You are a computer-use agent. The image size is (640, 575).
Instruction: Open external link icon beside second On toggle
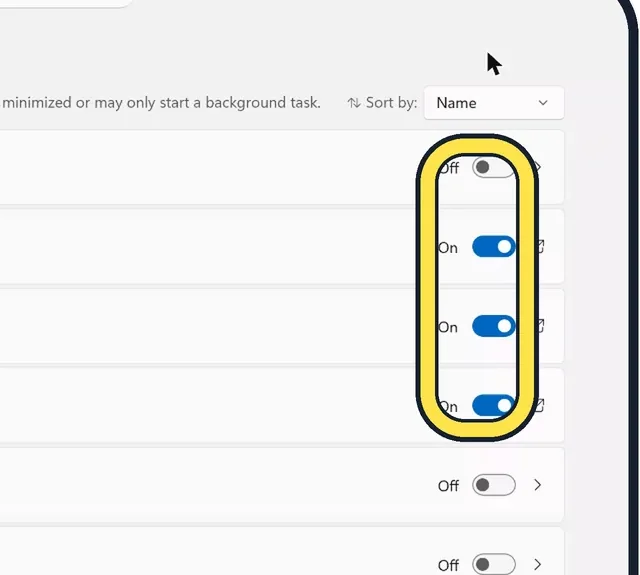540,326
